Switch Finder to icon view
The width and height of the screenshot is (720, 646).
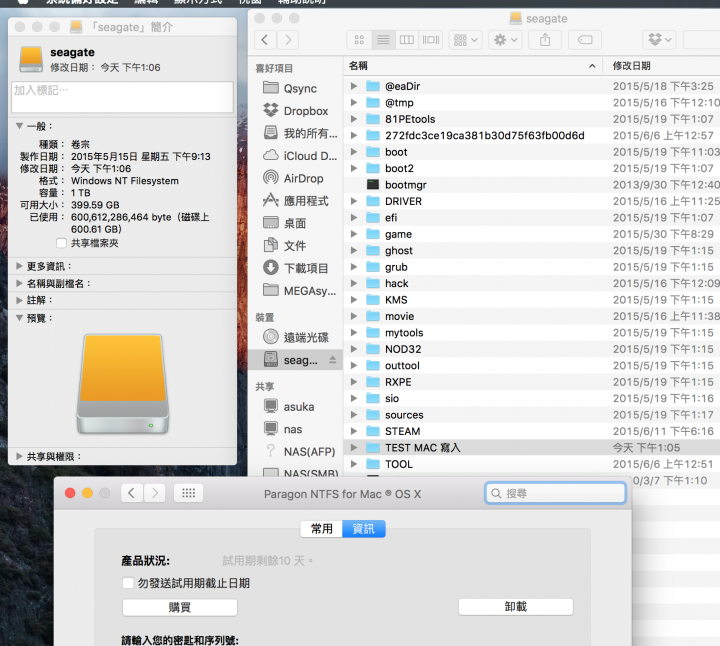[x=359, y=40]
